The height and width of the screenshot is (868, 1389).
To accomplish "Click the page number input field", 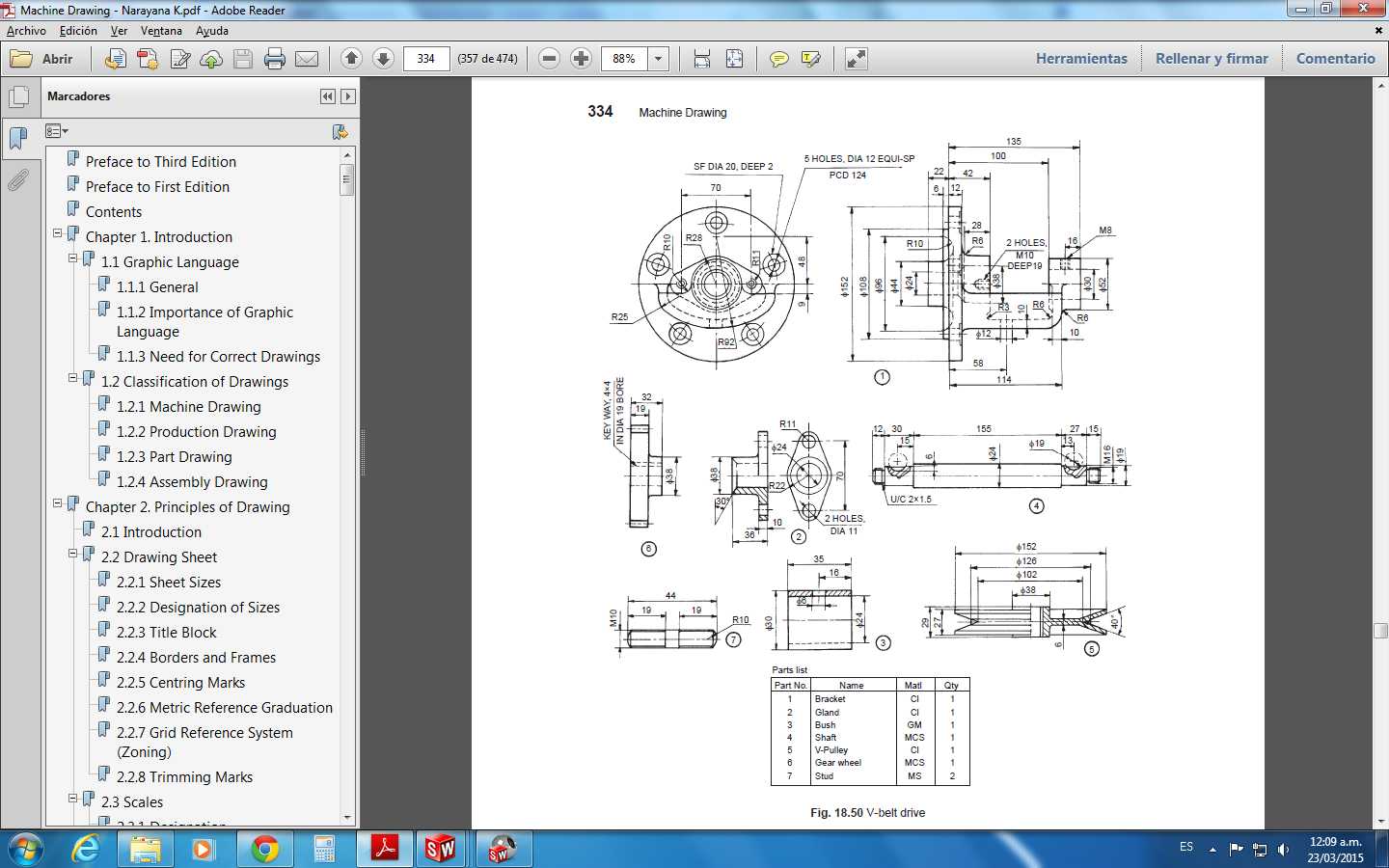I will pyautogui.click(x=426, y=59).
